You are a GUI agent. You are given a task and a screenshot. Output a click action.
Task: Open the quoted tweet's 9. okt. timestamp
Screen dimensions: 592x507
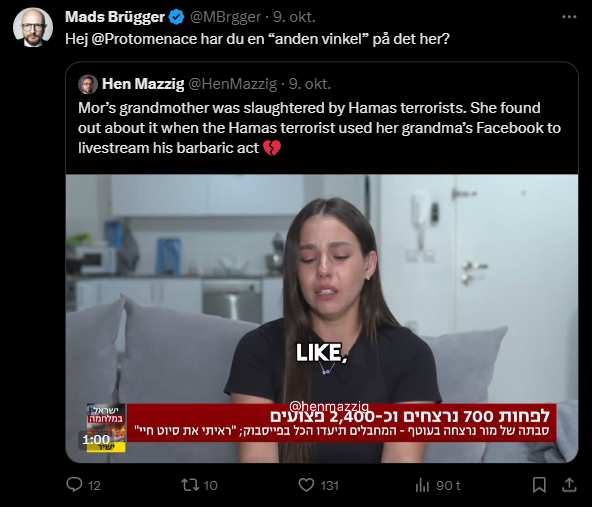(x=310, y=84)
